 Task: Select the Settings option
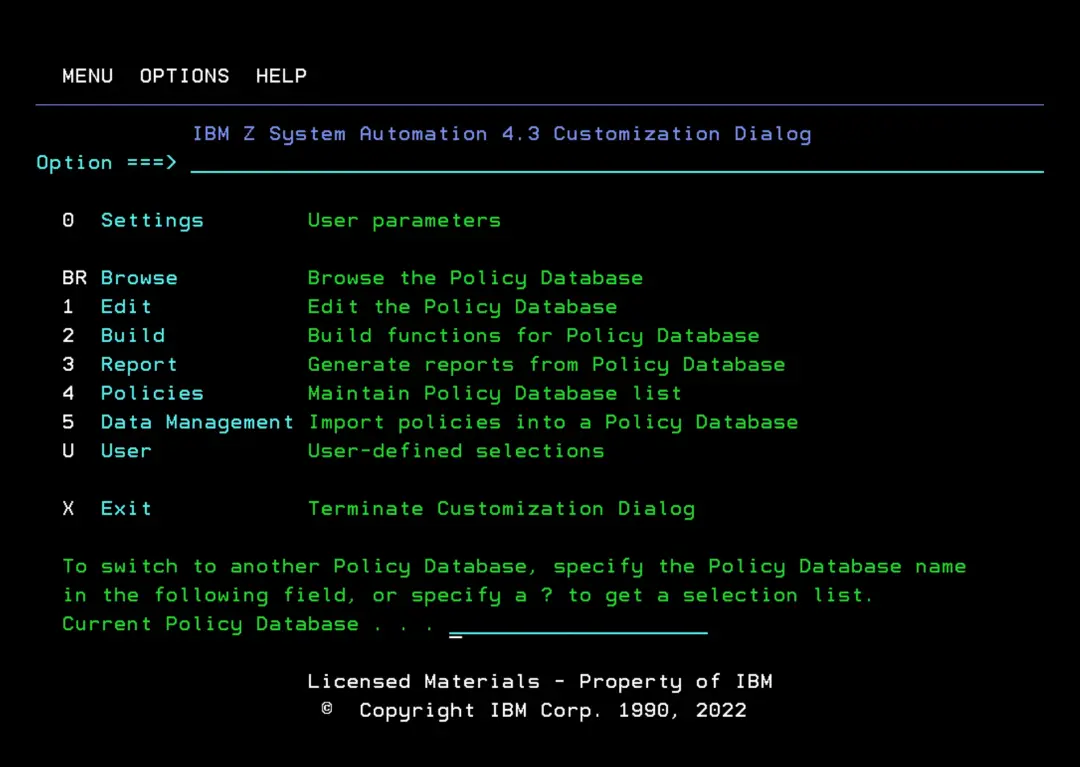tap(152, 220)
